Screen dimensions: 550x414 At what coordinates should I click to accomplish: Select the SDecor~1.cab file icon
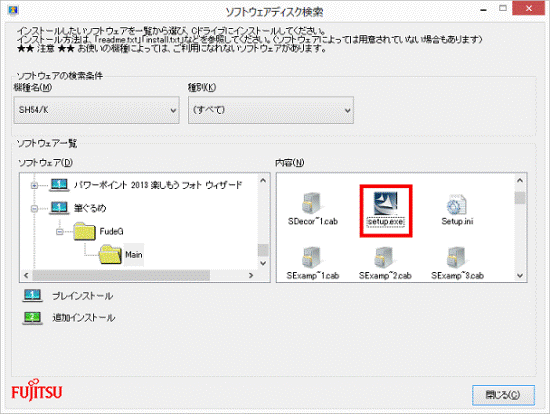pyautogui.click(x=311, y=203)
